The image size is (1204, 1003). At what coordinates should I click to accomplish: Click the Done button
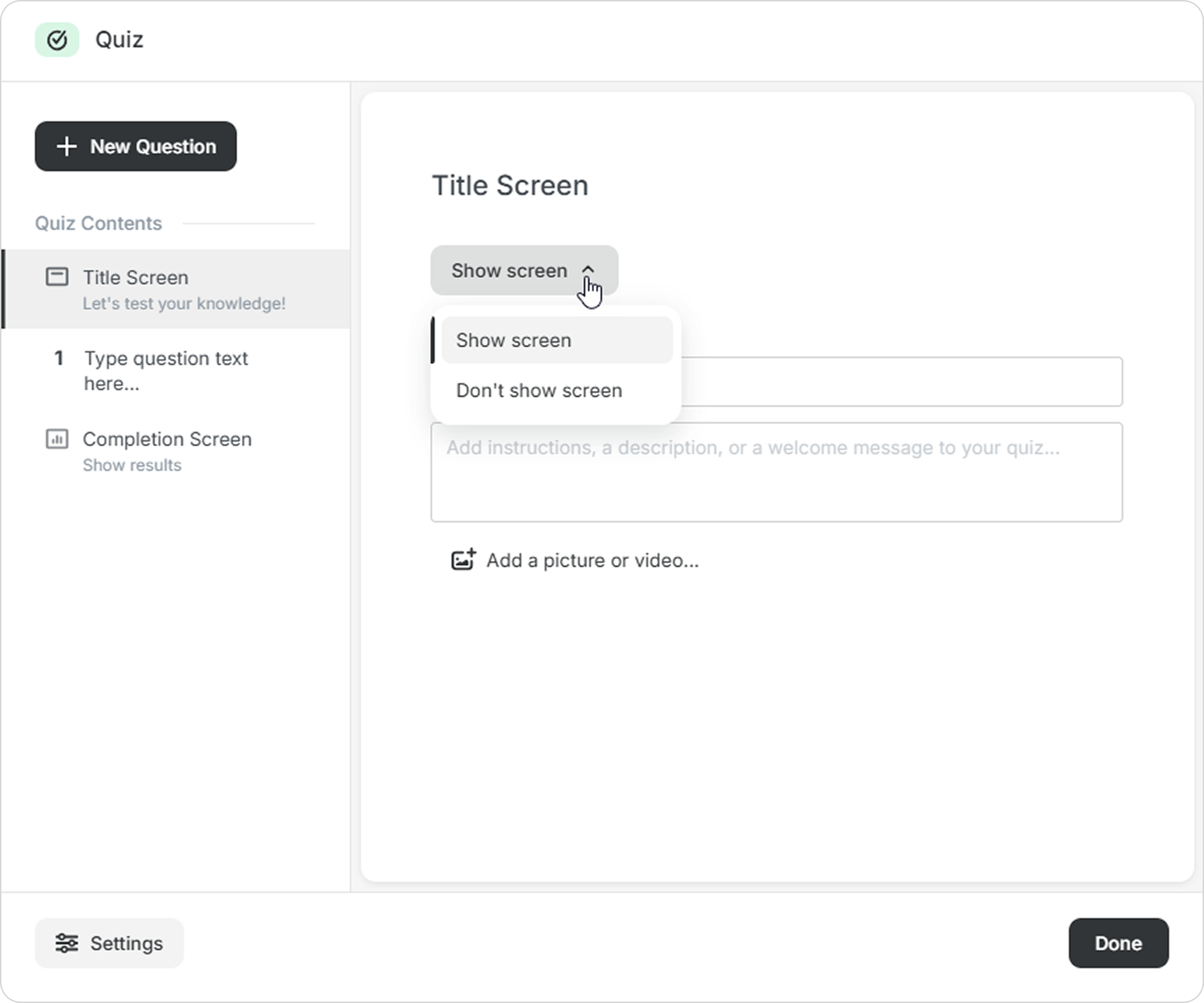click(x=1119, y=943)
